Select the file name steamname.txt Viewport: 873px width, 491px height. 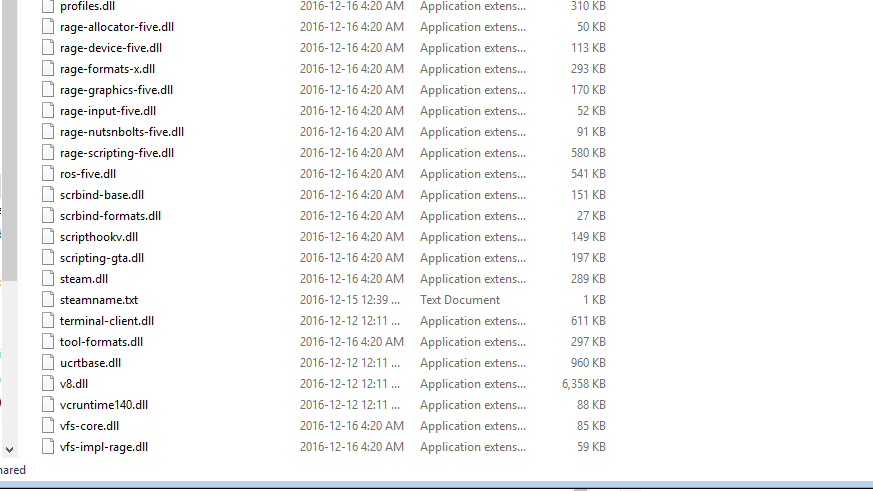[x=99, y=299]
